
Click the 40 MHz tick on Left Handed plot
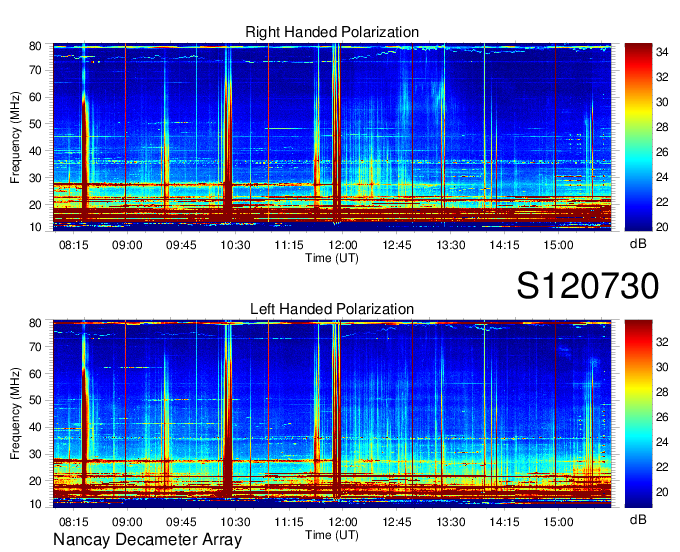(35, 427)
